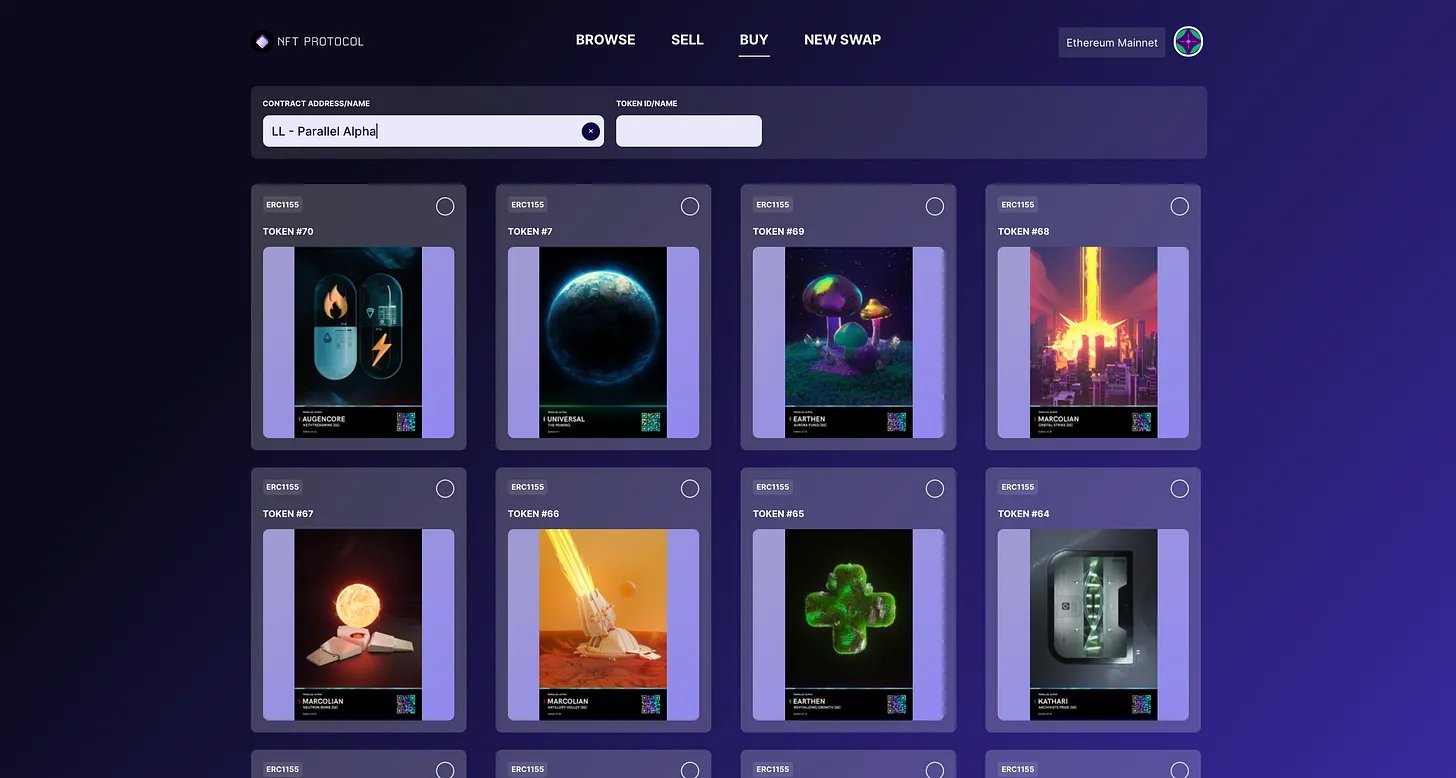
Task: Click the TOKEN #67 title text
Action: (x=288, y=514)
